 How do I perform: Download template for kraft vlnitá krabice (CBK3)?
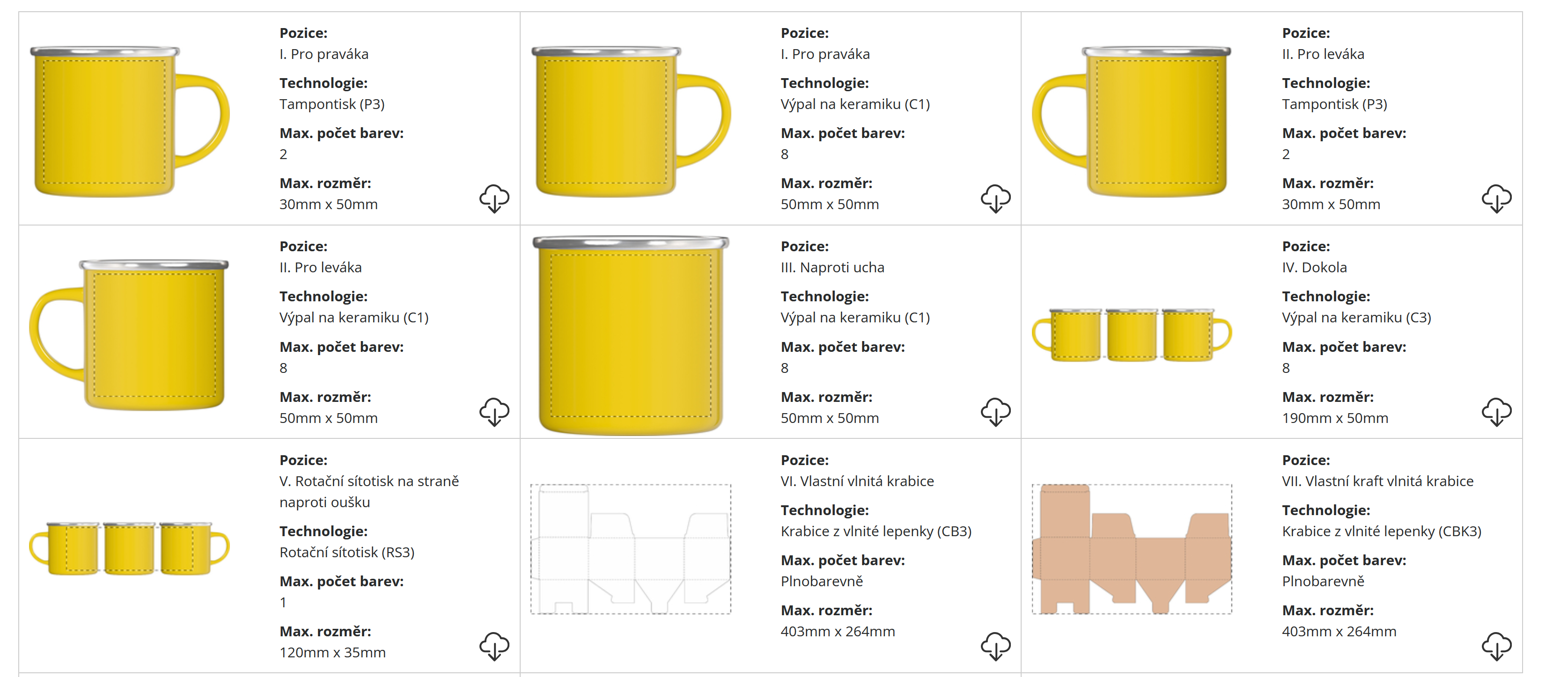coord(1496,646)
